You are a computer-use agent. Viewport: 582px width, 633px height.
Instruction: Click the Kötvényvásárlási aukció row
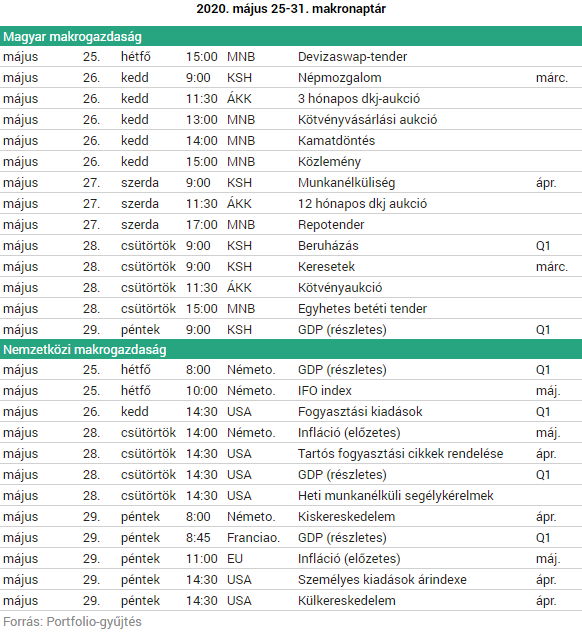(x=291, y=119)
